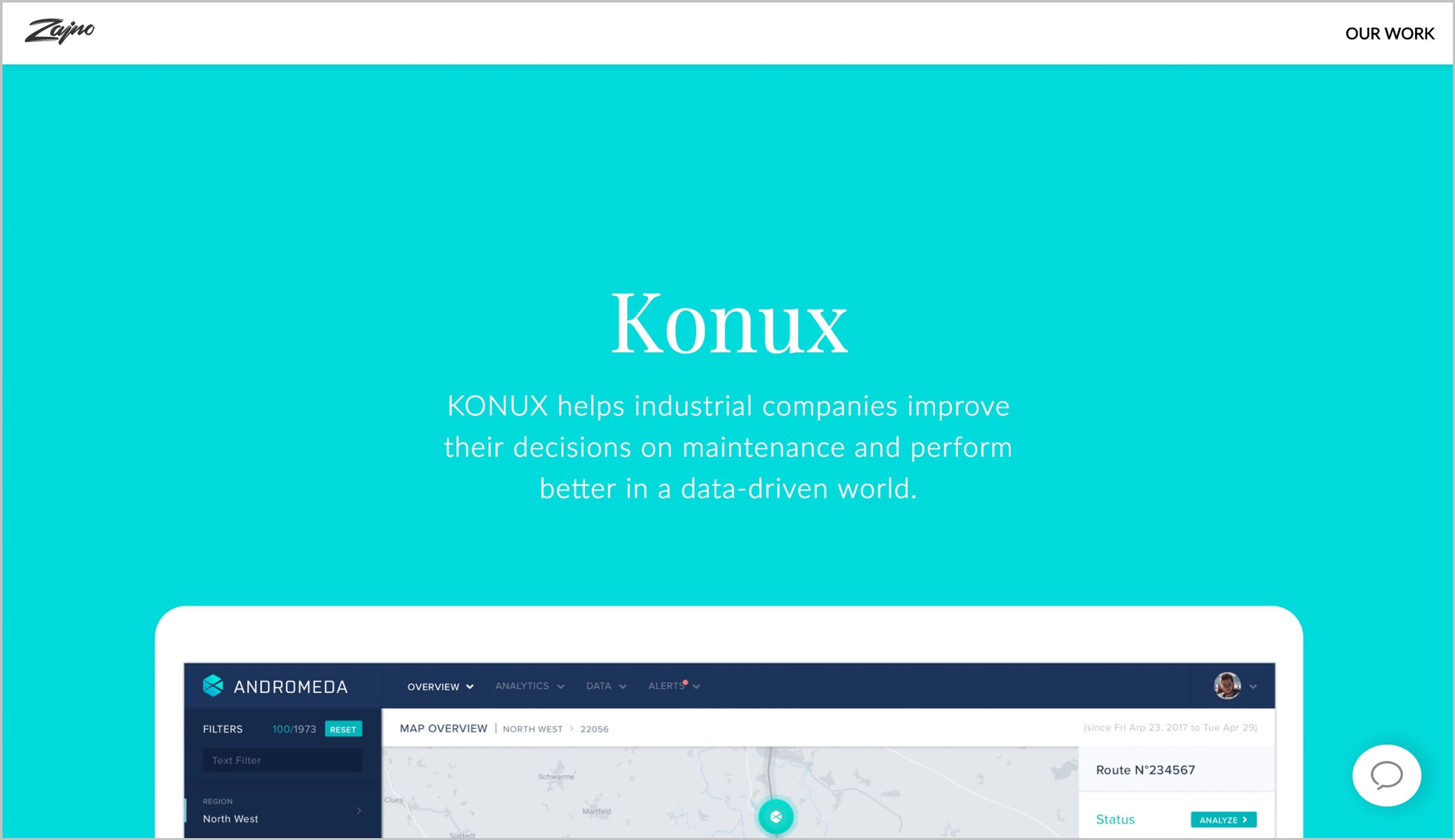Click the user avatar photo

1227,686
